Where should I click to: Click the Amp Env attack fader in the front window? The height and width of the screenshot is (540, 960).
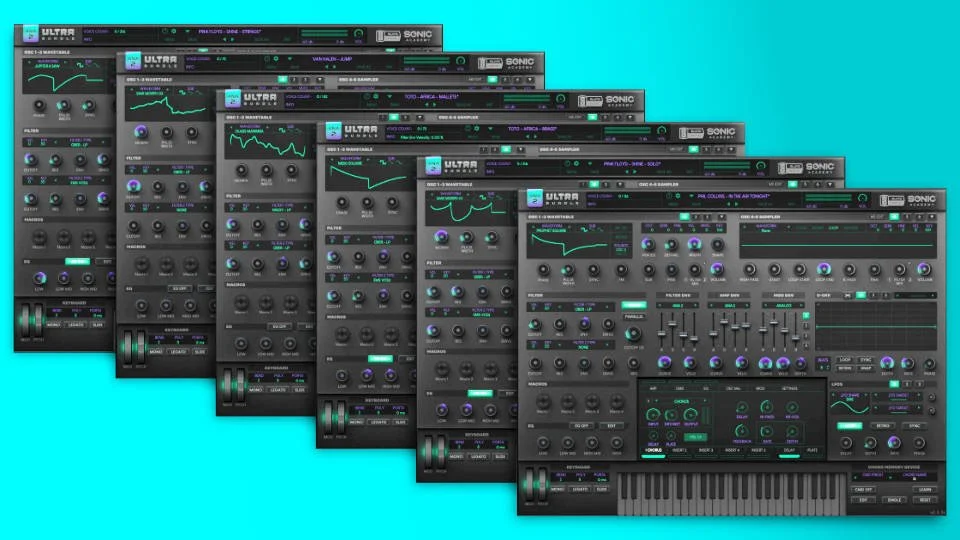(713, 333)
